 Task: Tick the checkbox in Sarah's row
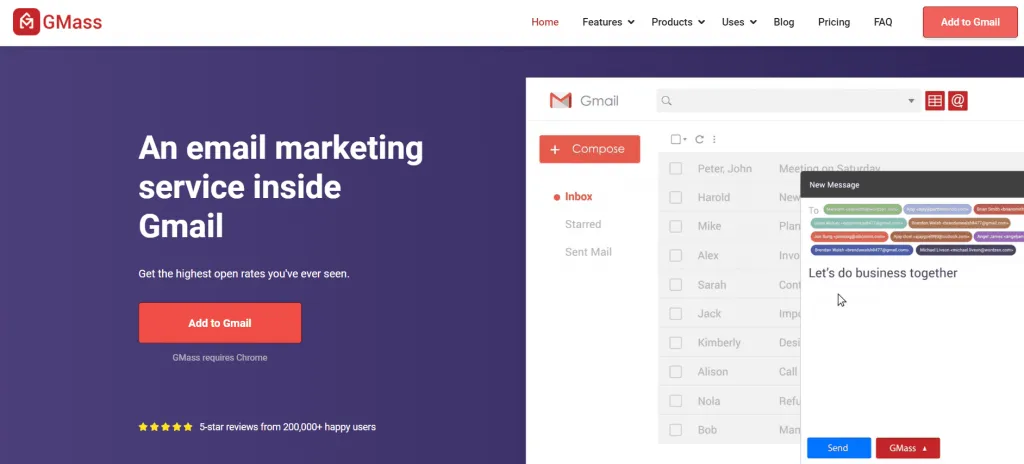[675, 285]
